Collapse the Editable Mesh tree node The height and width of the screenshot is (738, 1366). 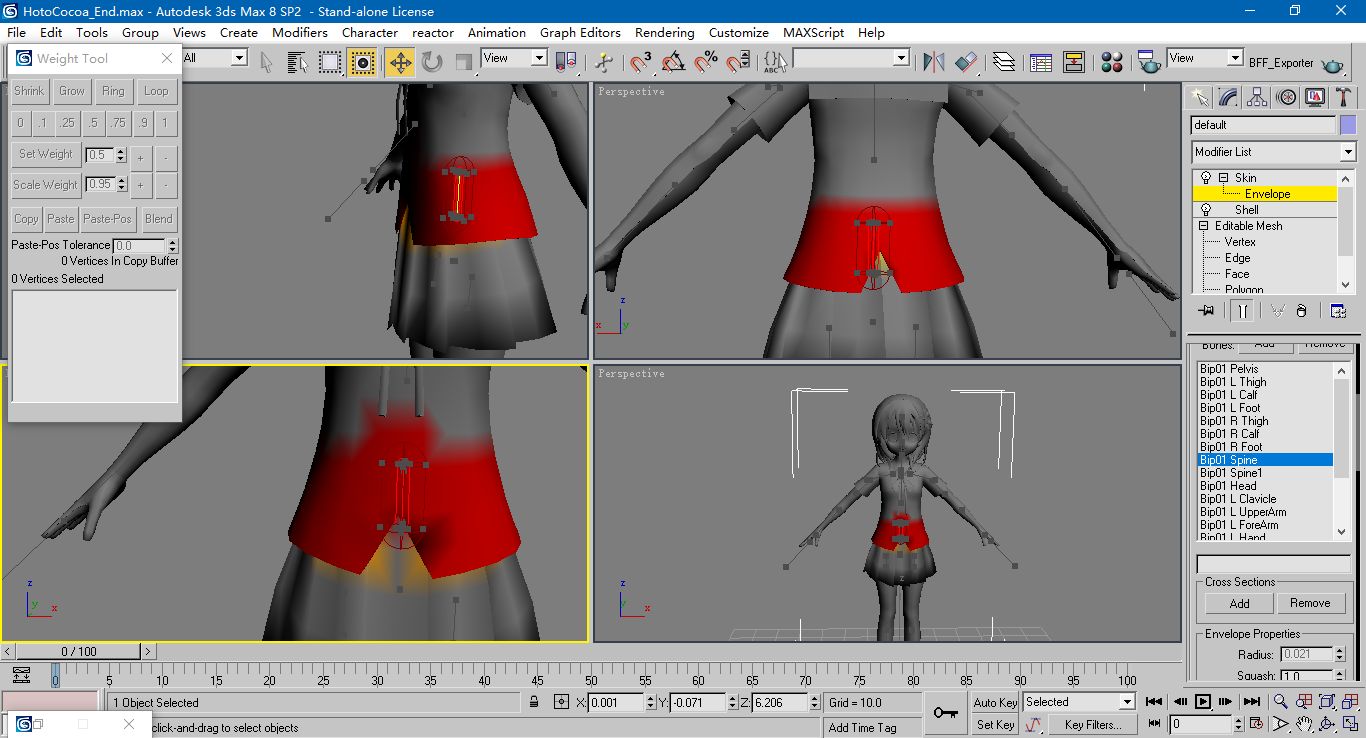[x=1204, y=226]
